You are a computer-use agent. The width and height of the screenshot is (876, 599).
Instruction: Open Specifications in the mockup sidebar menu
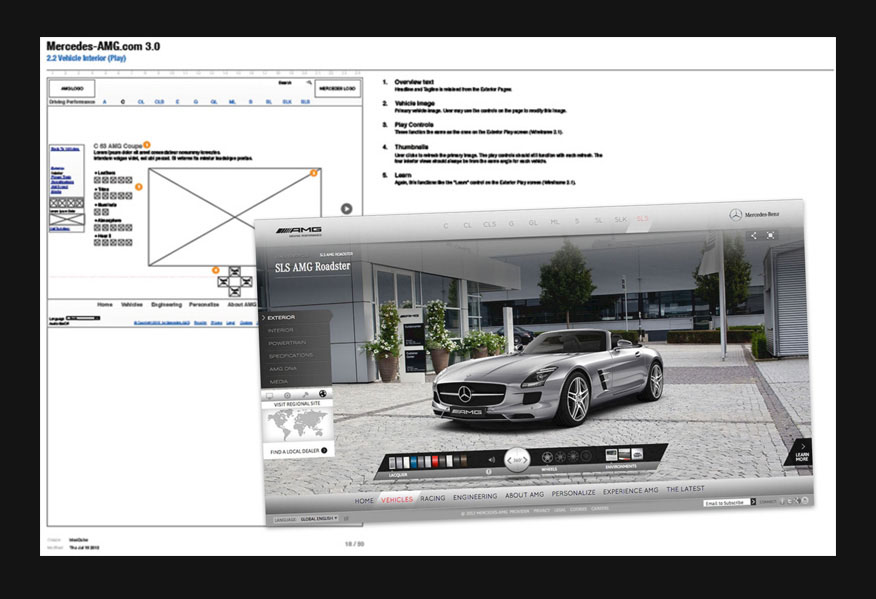(291, 356)
